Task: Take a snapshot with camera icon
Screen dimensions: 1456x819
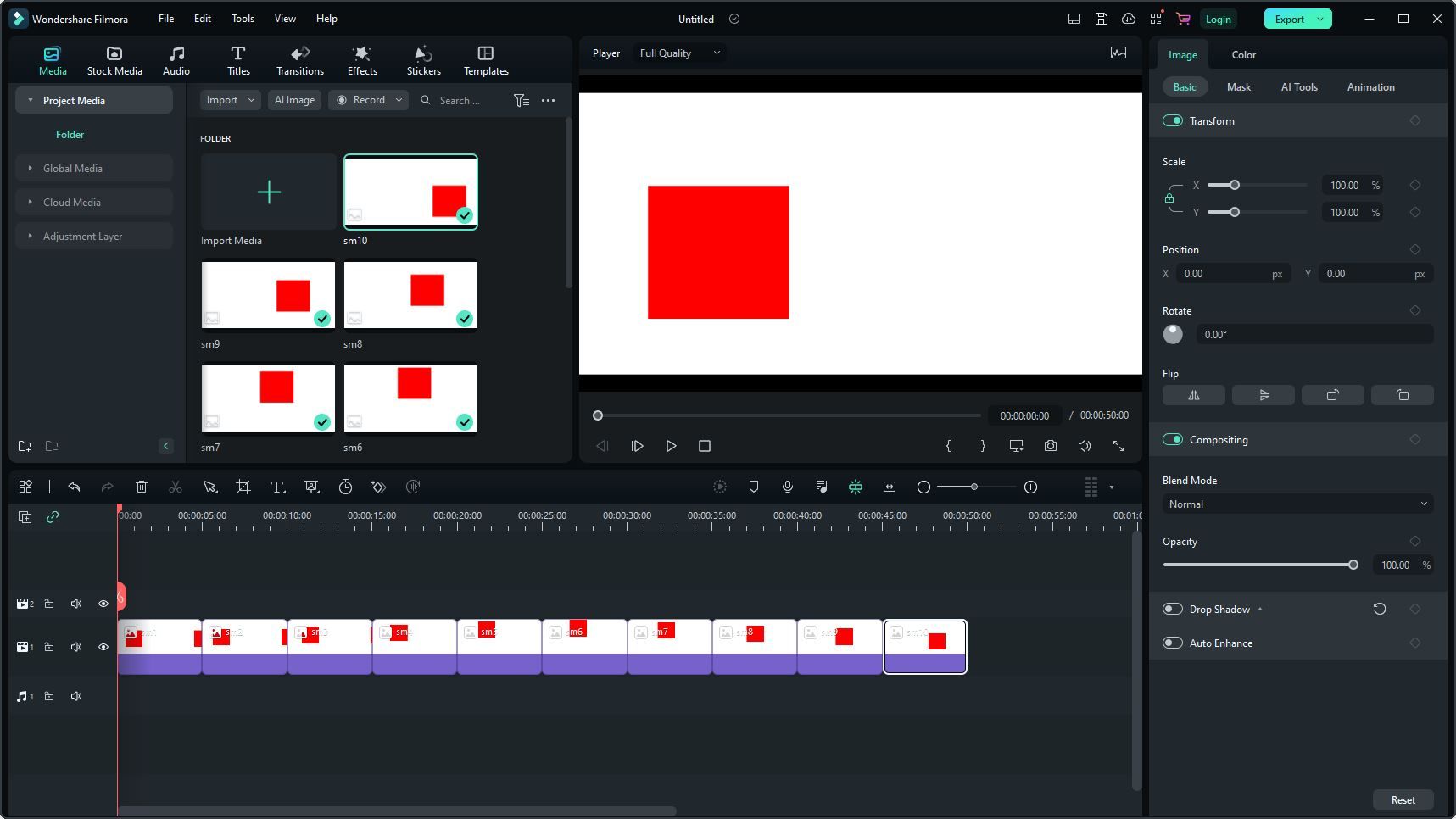Action: (1050, 446)
